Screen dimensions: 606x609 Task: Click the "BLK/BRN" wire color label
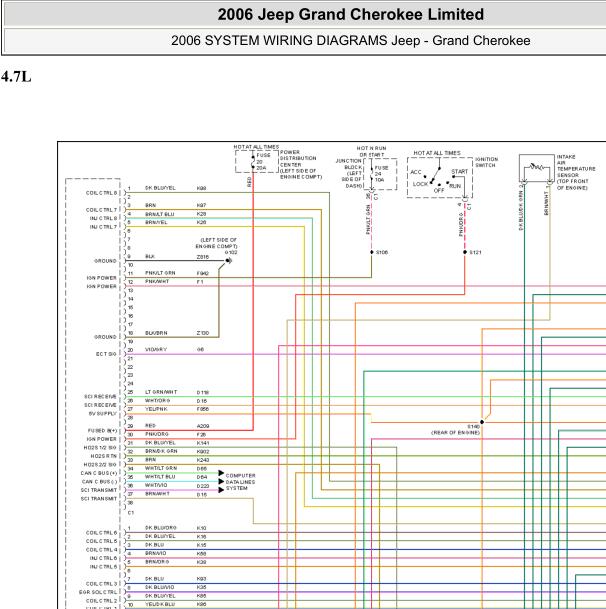(156, 333)
